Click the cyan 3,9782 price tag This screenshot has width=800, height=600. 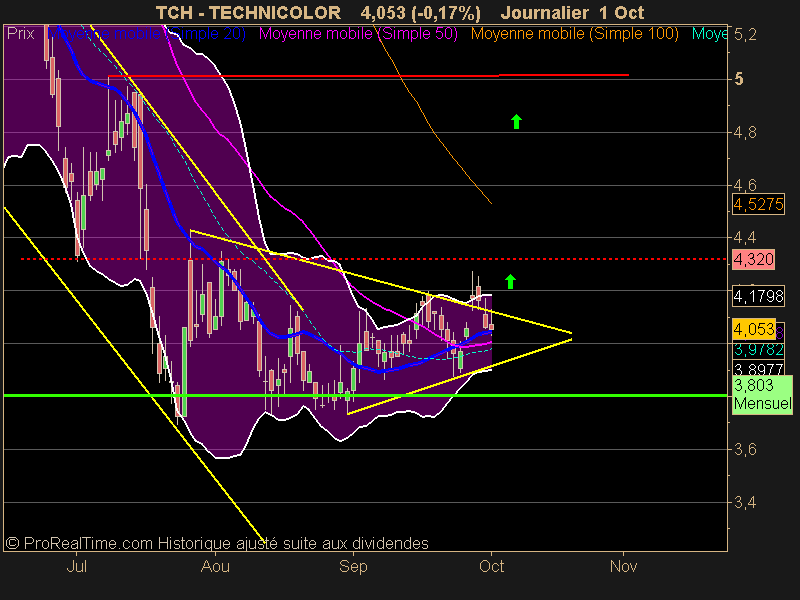point(759,349)
